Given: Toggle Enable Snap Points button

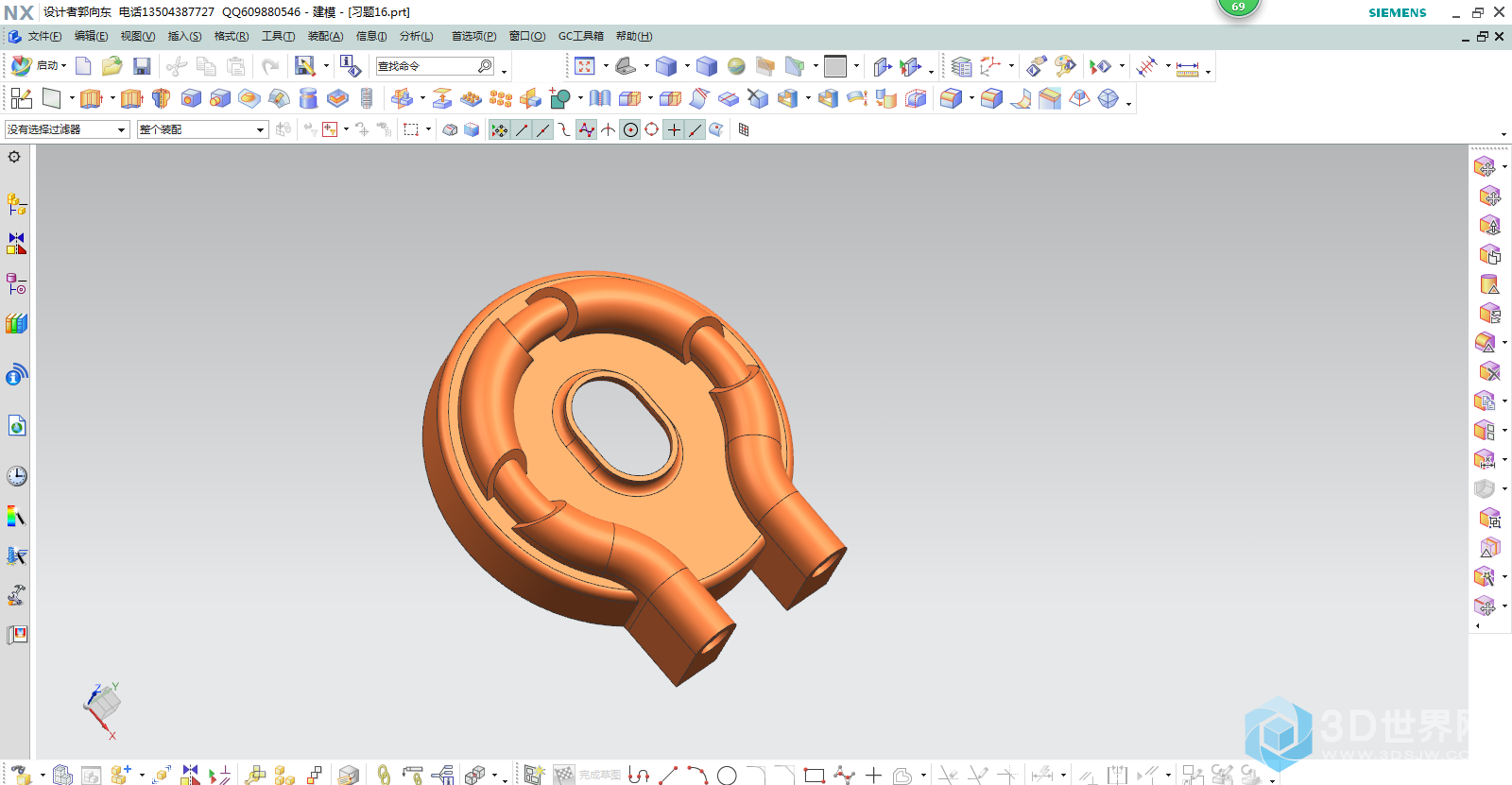Looking at the screenshot, I should pos(500,130).
